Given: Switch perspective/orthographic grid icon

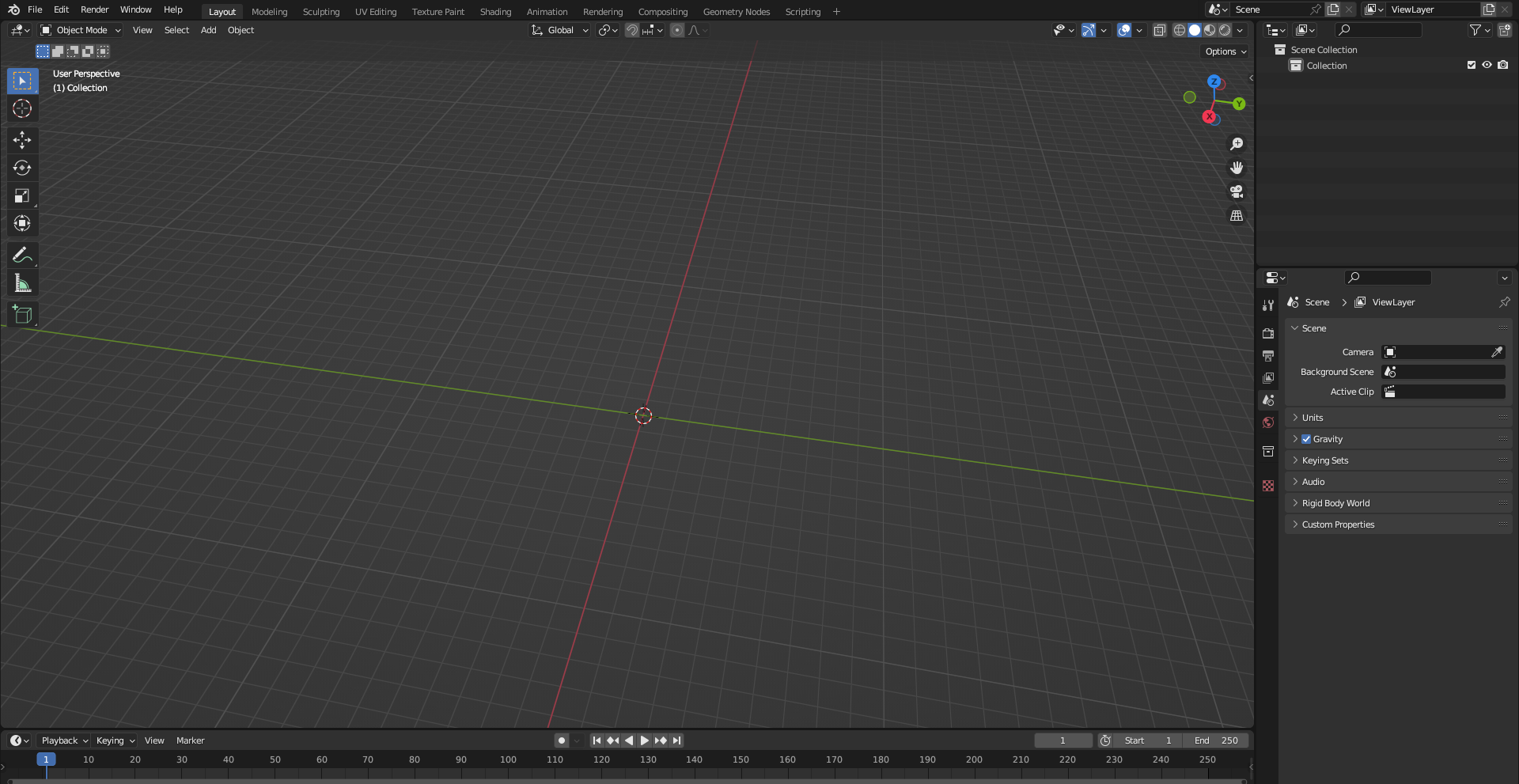Looking at the screenshot, I should 1237,215.
